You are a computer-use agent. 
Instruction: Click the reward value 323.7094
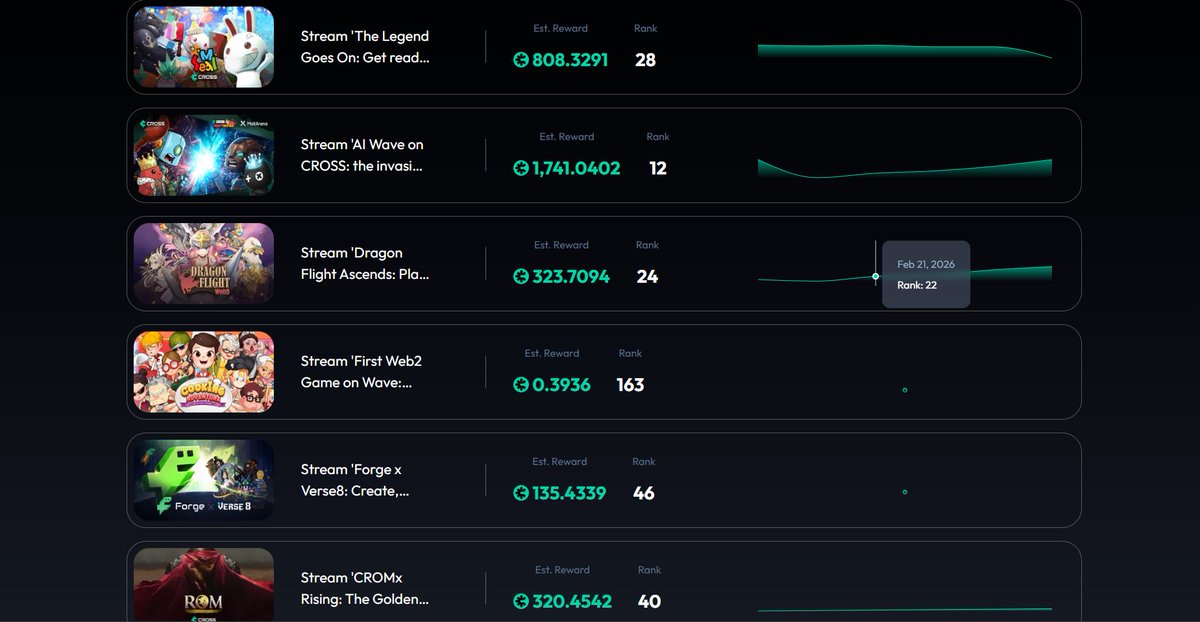pyautogui.click(x=571, y=277)
